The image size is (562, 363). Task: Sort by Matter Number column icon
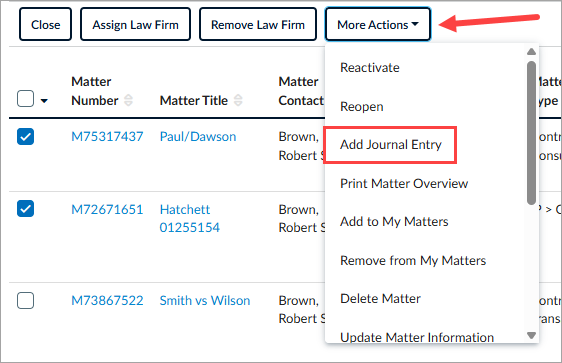click(128, 100)
